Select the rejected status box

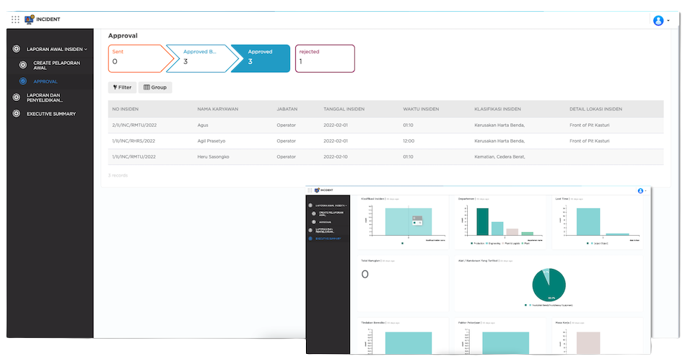point(325,58)
